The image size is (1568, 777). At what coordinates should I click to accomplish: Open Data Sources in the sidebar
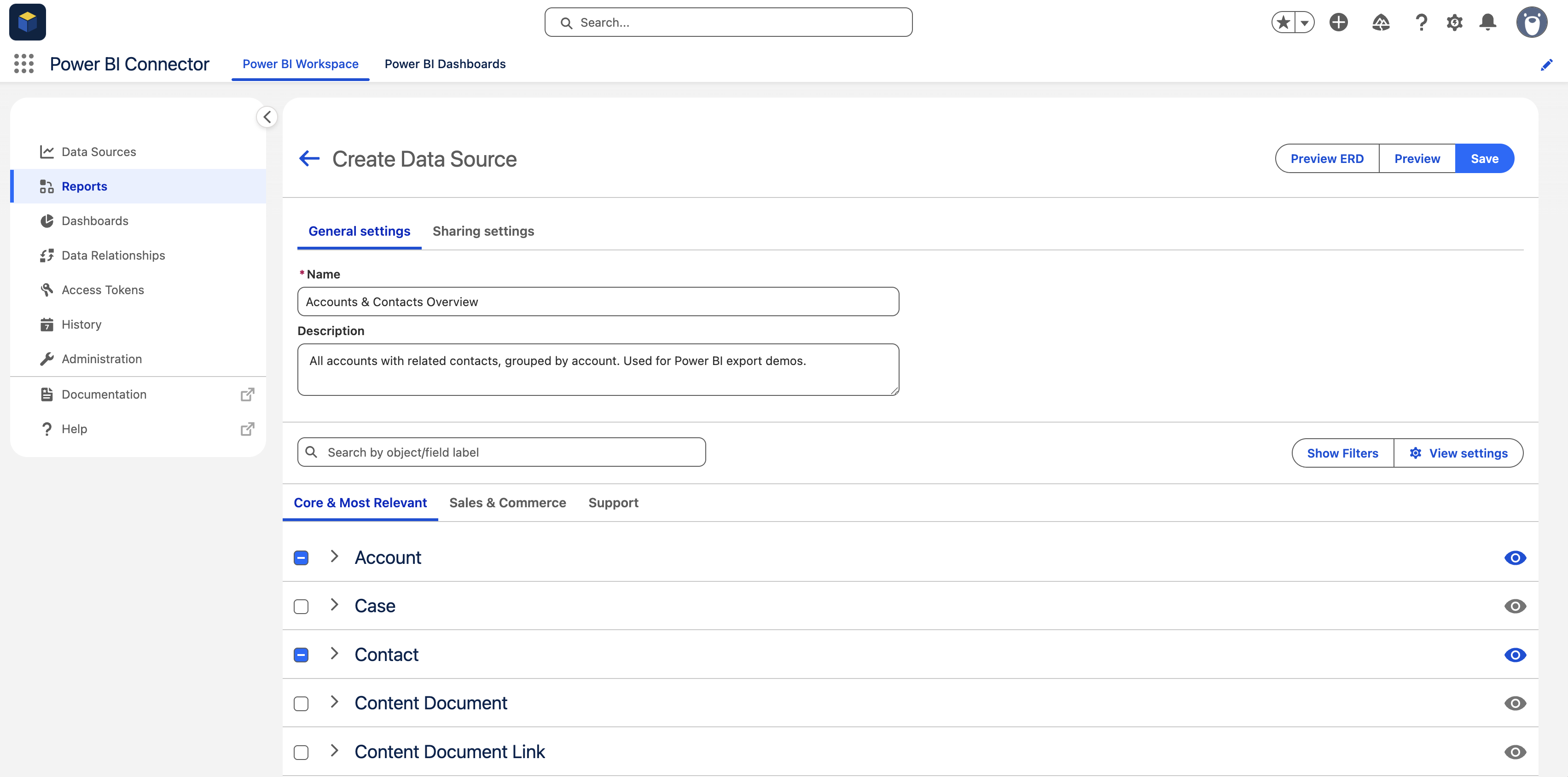[x=138, y=151]
